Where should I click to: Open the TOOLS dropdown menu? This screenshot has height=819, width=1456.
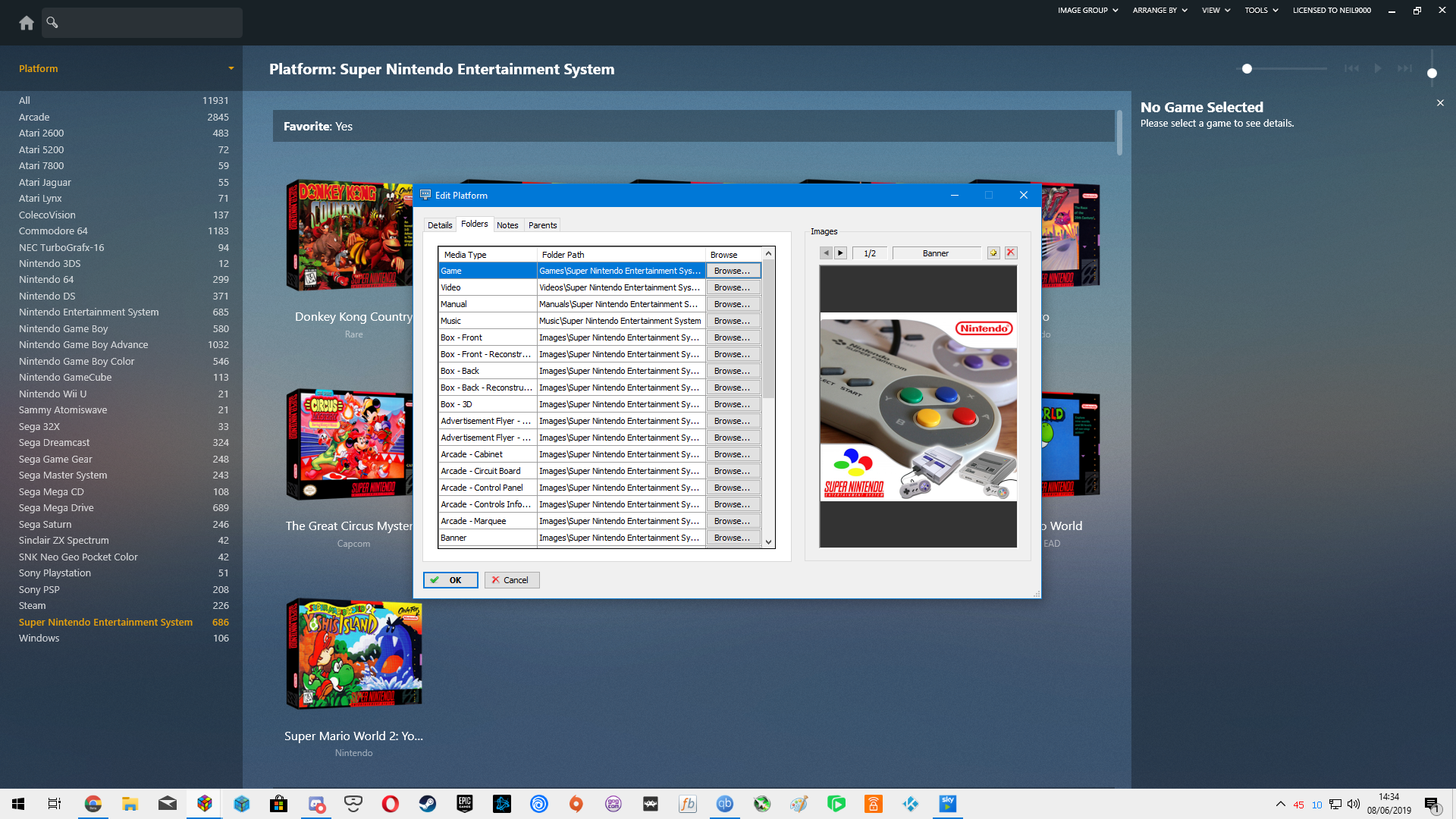[1261, 11]
